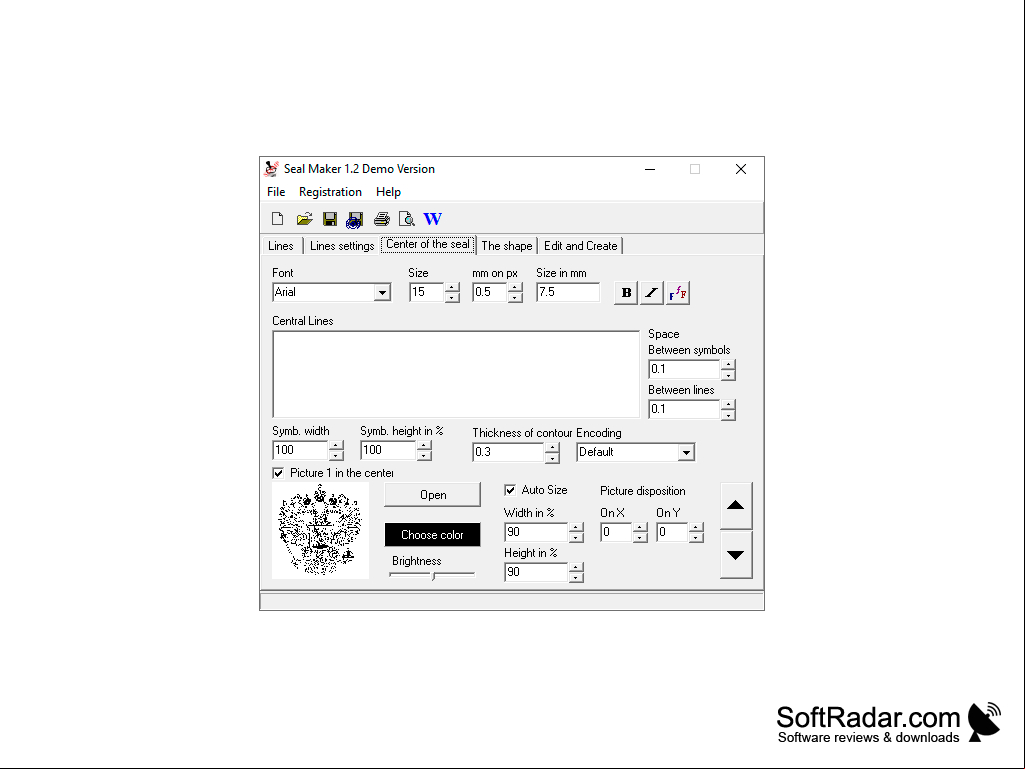Switch to Lines settings tab
The height and width of the screenshot is (769, 1025).
pyautogui.click(x=342, y=246)
